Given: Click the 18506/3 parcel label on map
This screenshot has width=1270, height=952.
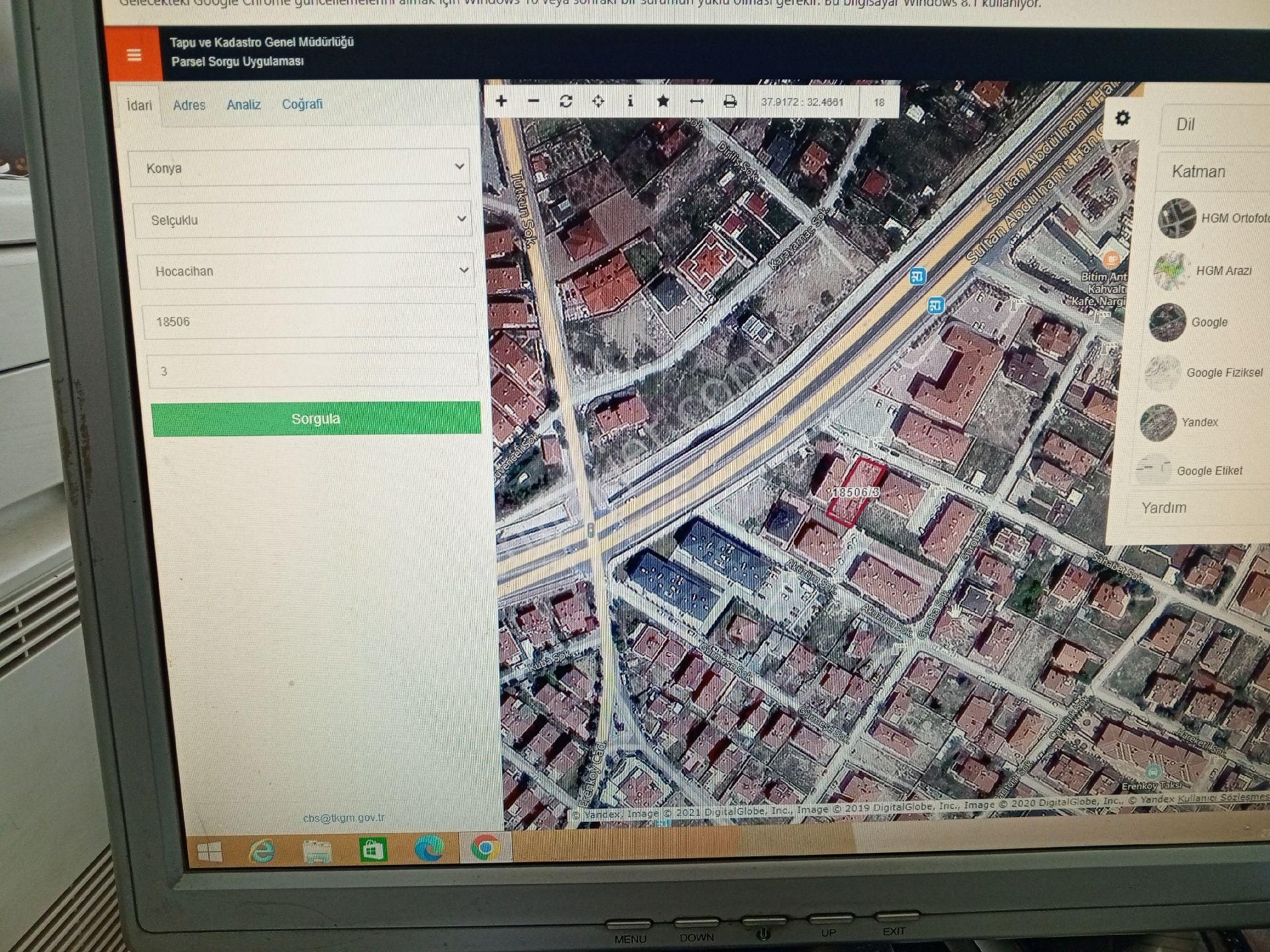Looking at the screenshot, I should pyautogui.click(x=856, y=493).
